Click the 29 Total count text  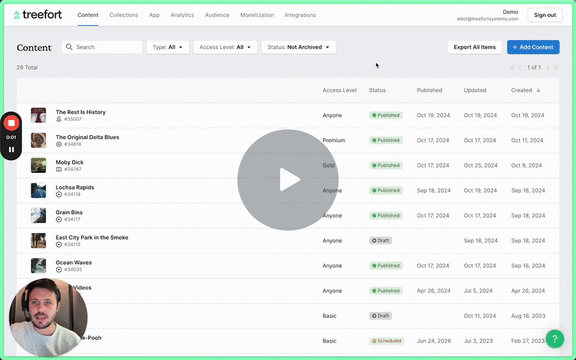coord(27,68)
